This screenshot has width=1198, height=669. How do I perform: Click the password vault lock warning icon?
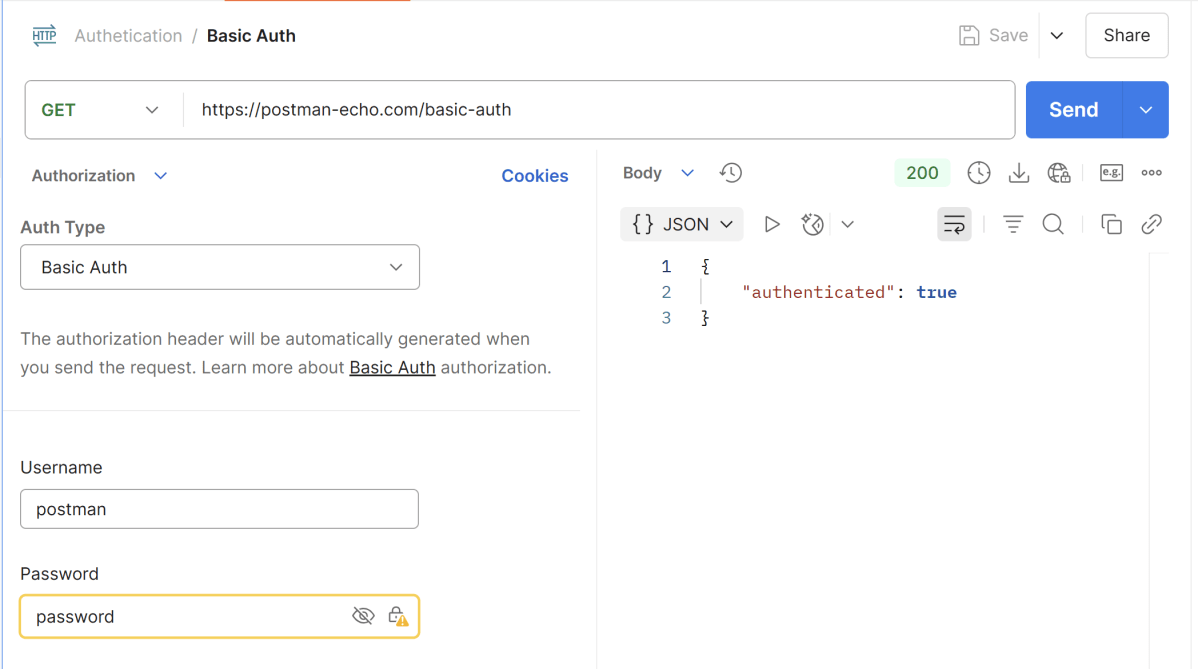pos(398,616)
